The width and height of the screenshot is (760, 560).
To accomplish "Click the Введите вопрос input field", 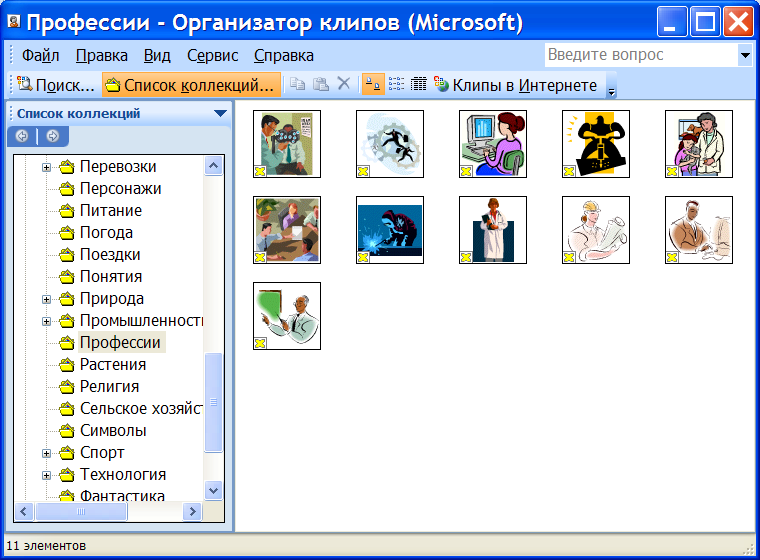I will point(641,55).
